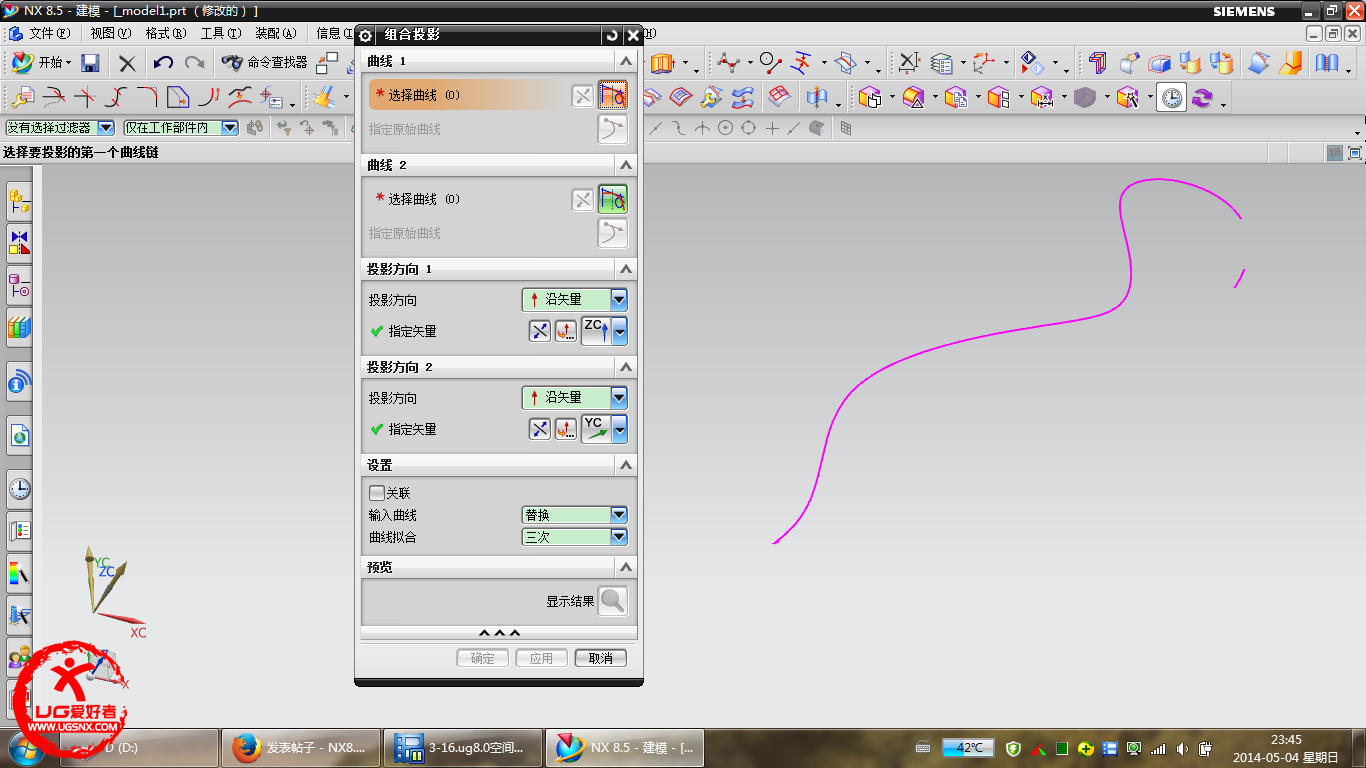Open the ZC vector type dropdown arrow
The image size is (1366, 768).
620,331
